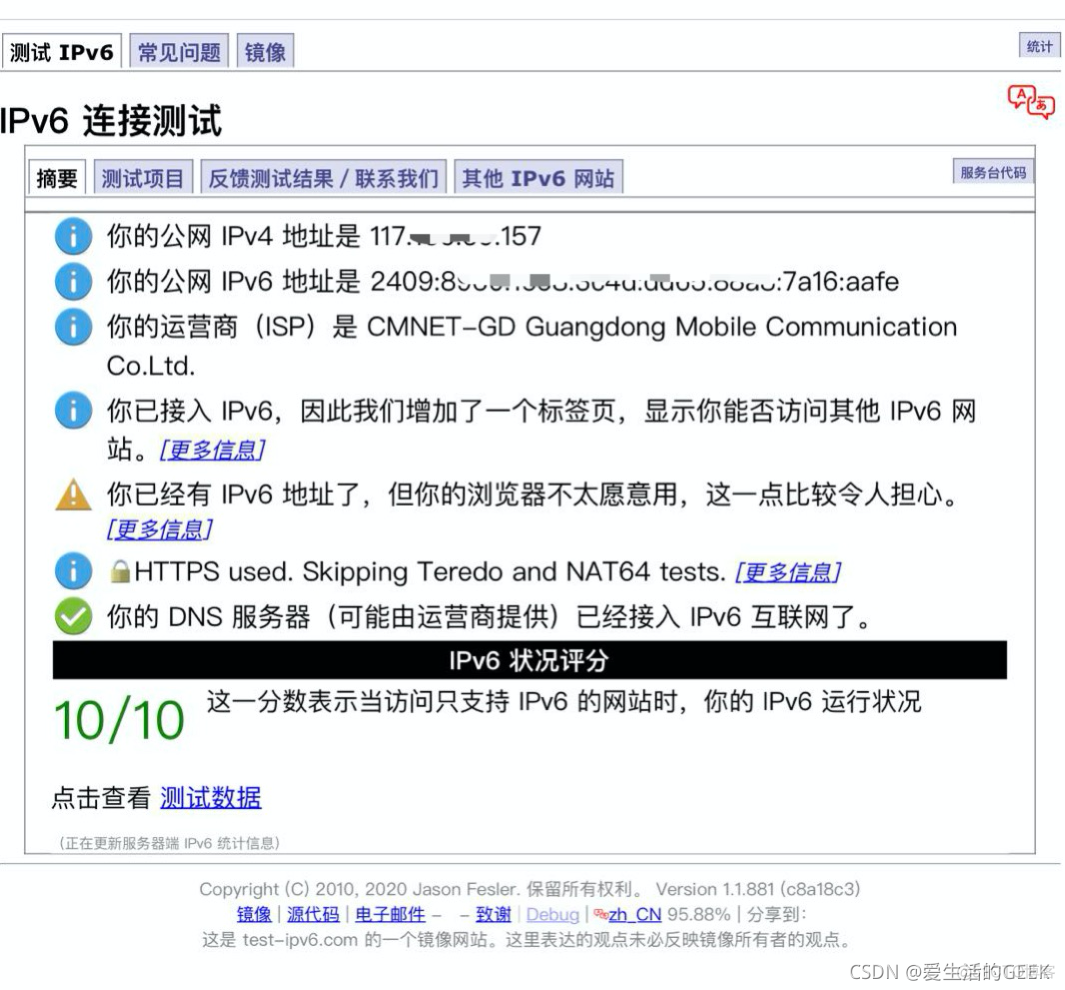Open the zh_CN language link
The width and height of the screenshot is (1065, 990).
[634, 915]
